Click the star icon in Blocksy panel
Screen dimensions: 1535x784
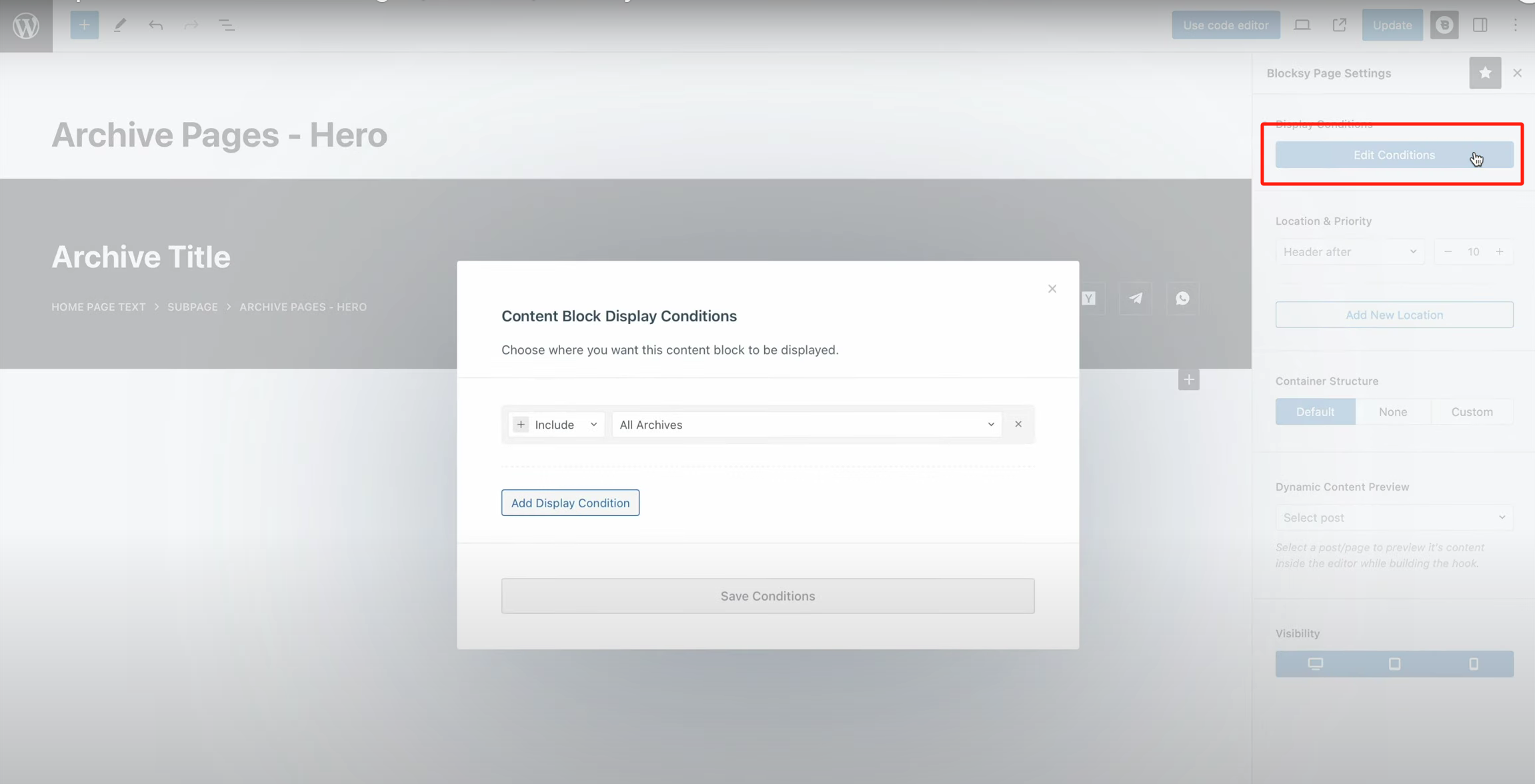[1484, 73]
